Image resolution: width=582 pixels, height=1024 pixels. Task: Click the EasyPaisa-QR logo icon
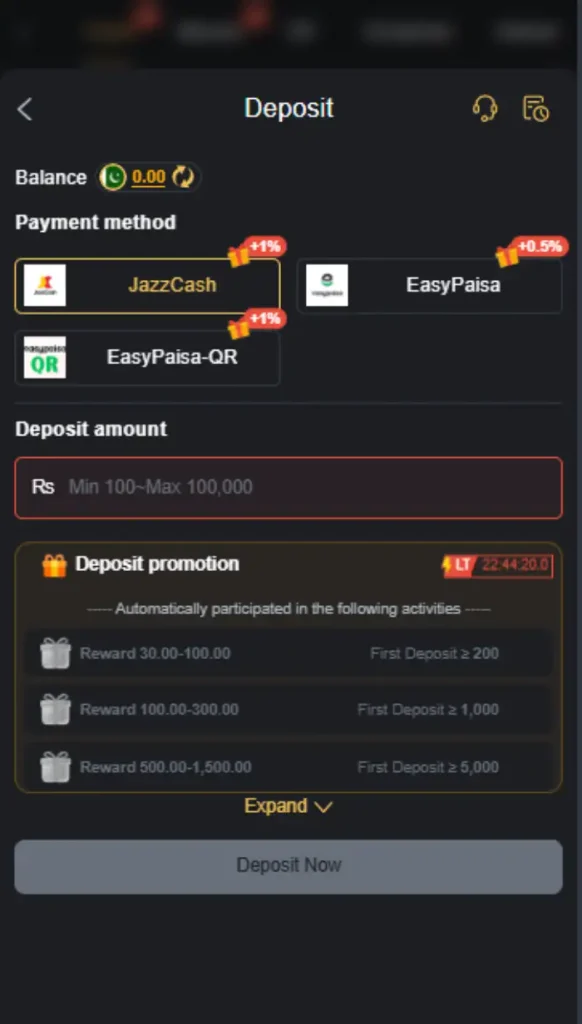(45, 357)
